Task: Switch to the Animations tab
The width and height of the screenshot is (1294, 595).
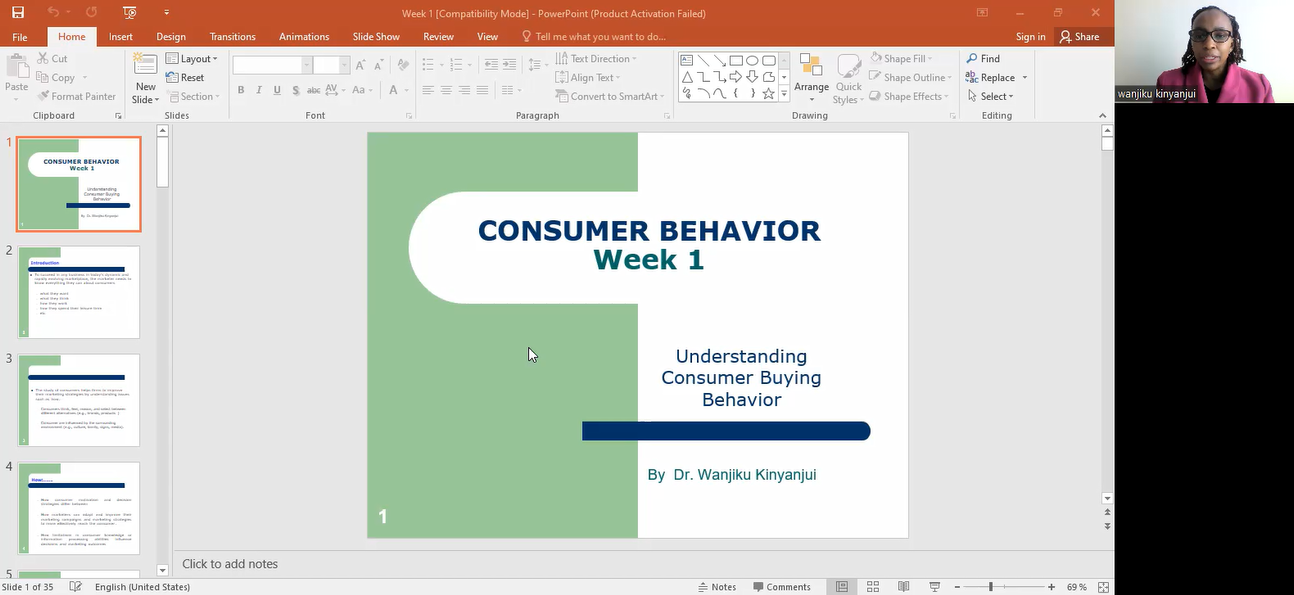Action: [x=304, y=37]
